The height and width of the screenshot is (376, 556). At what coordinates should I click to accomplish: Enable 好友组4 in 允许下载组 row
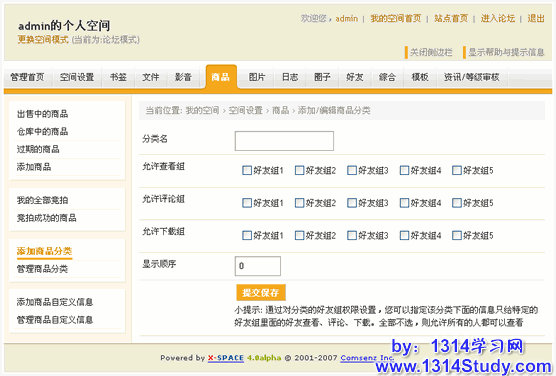[404, 236]
